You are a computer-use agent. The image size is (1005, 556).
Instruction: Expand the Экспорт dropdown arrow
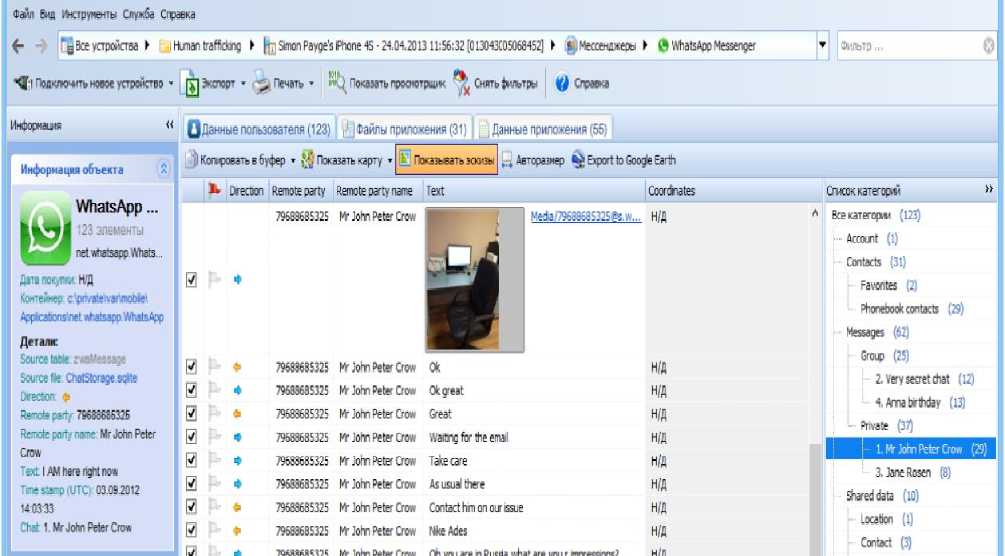click(x=243, y=83)
